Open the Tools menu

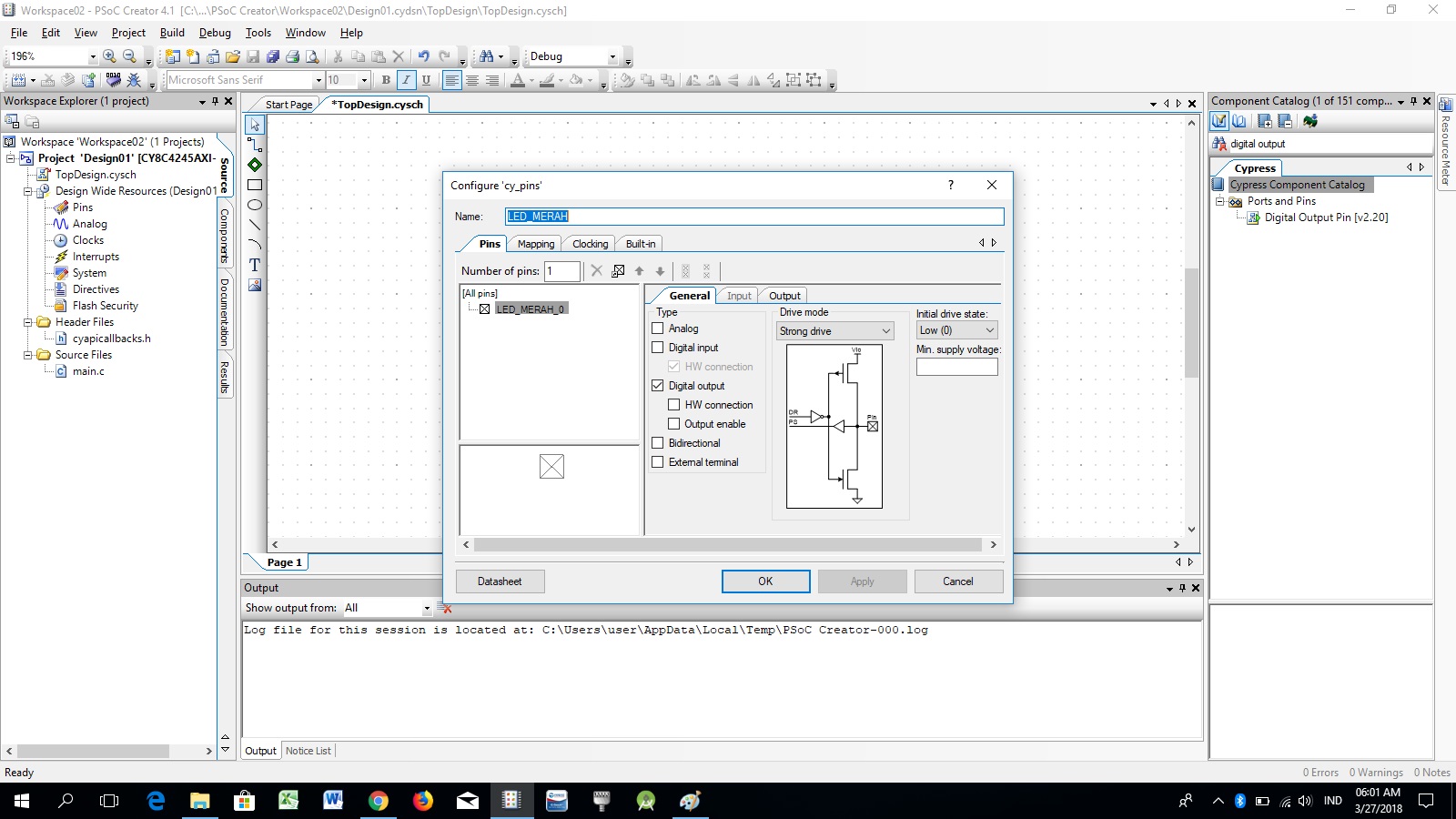tap(258, 33)
